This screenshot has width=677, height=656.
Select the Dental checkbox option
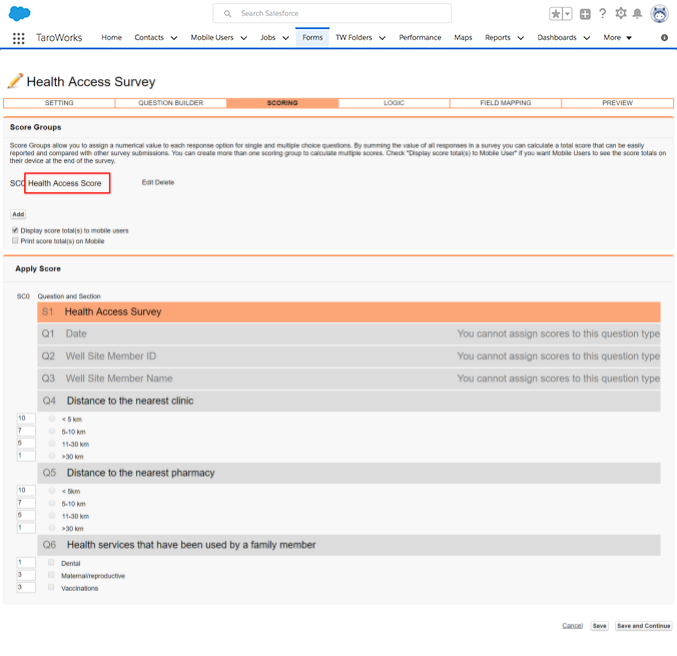click(x=51, y=562)
